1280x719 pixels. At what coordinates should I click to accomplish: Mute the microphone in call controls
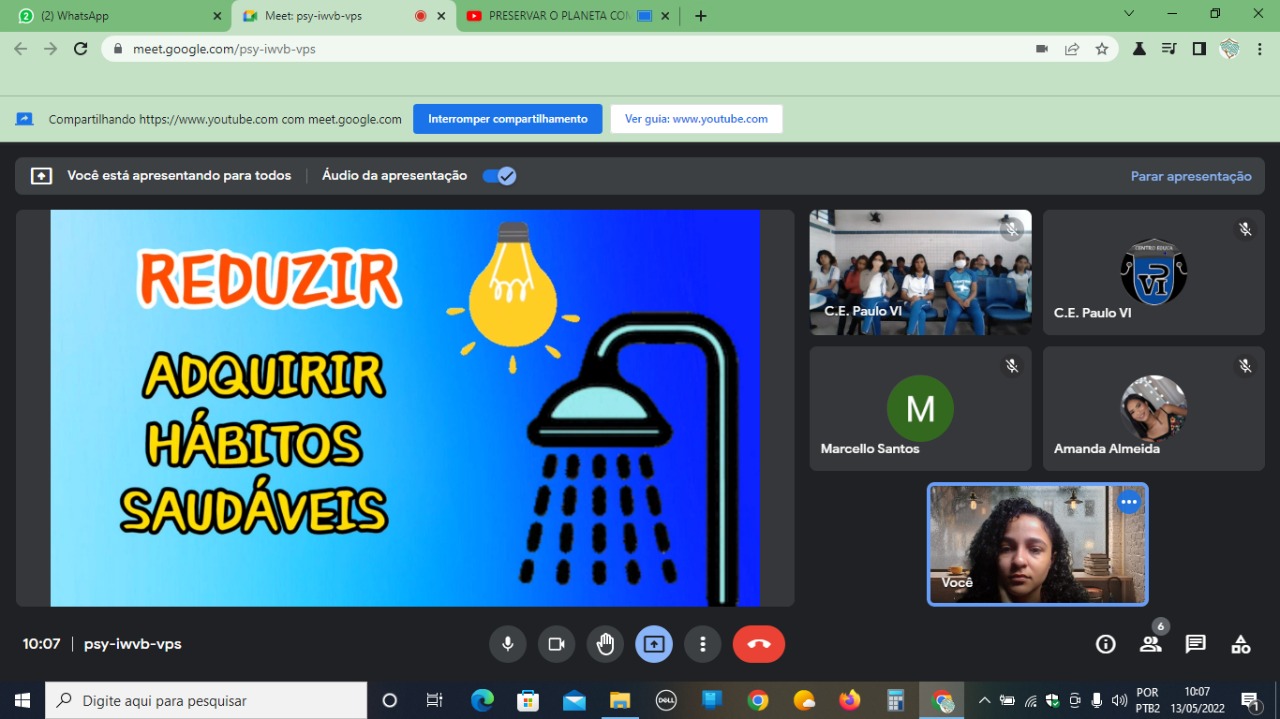507,644
